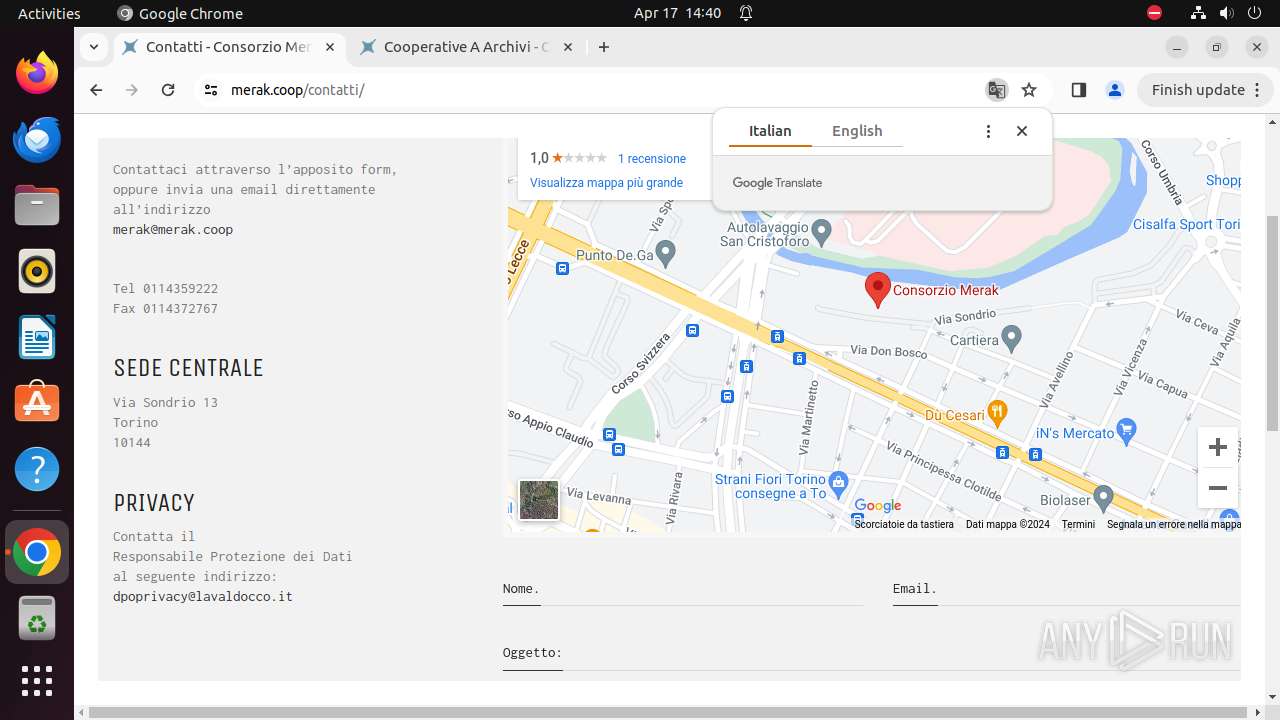The image size is (1280, 720).
Task: Click dpoprivacy@lavaldocco.it email link
Action: coord(203,597)
